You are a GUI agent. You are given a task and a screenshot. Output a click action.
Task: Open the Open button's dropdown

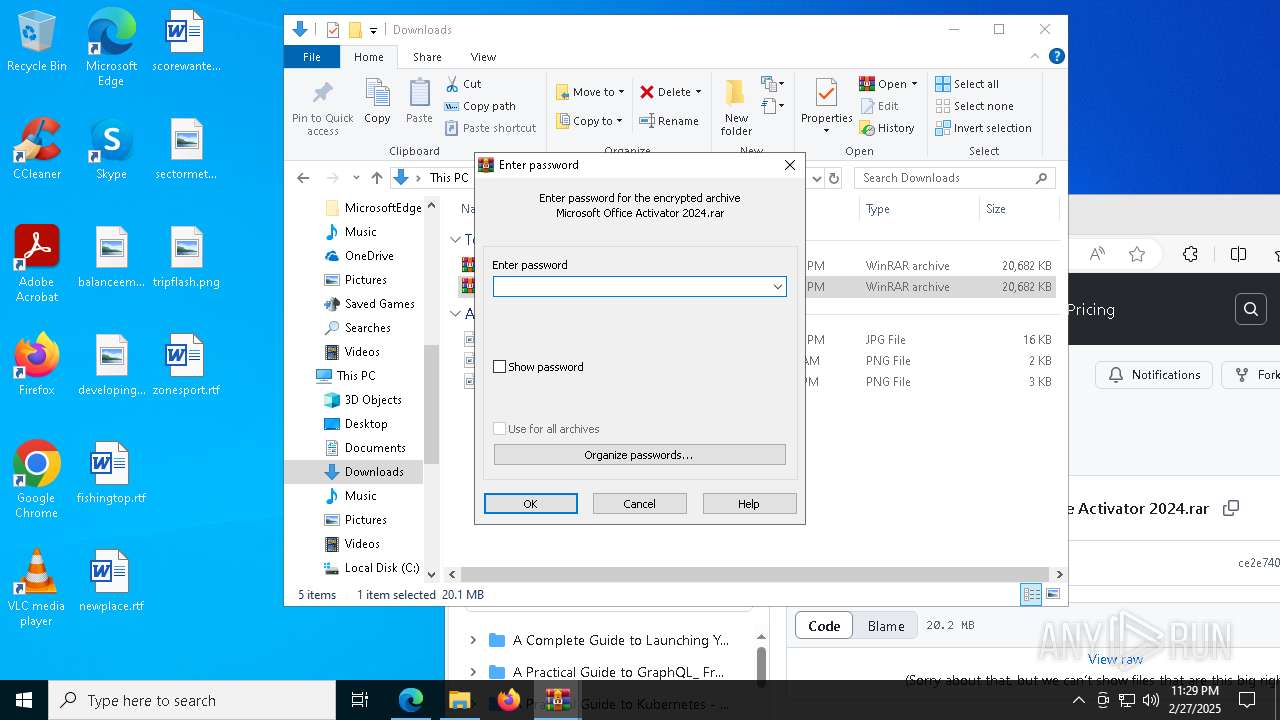(x=914, y=84)
